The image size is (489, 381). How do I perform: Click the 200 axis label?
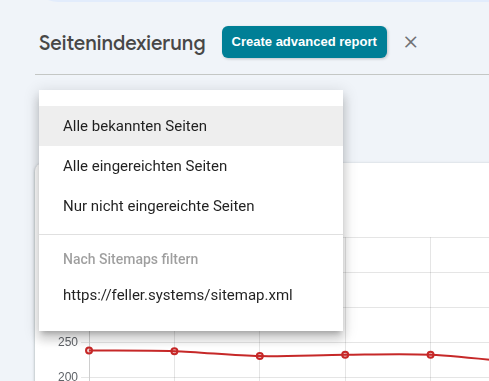(x=68, y=376)
